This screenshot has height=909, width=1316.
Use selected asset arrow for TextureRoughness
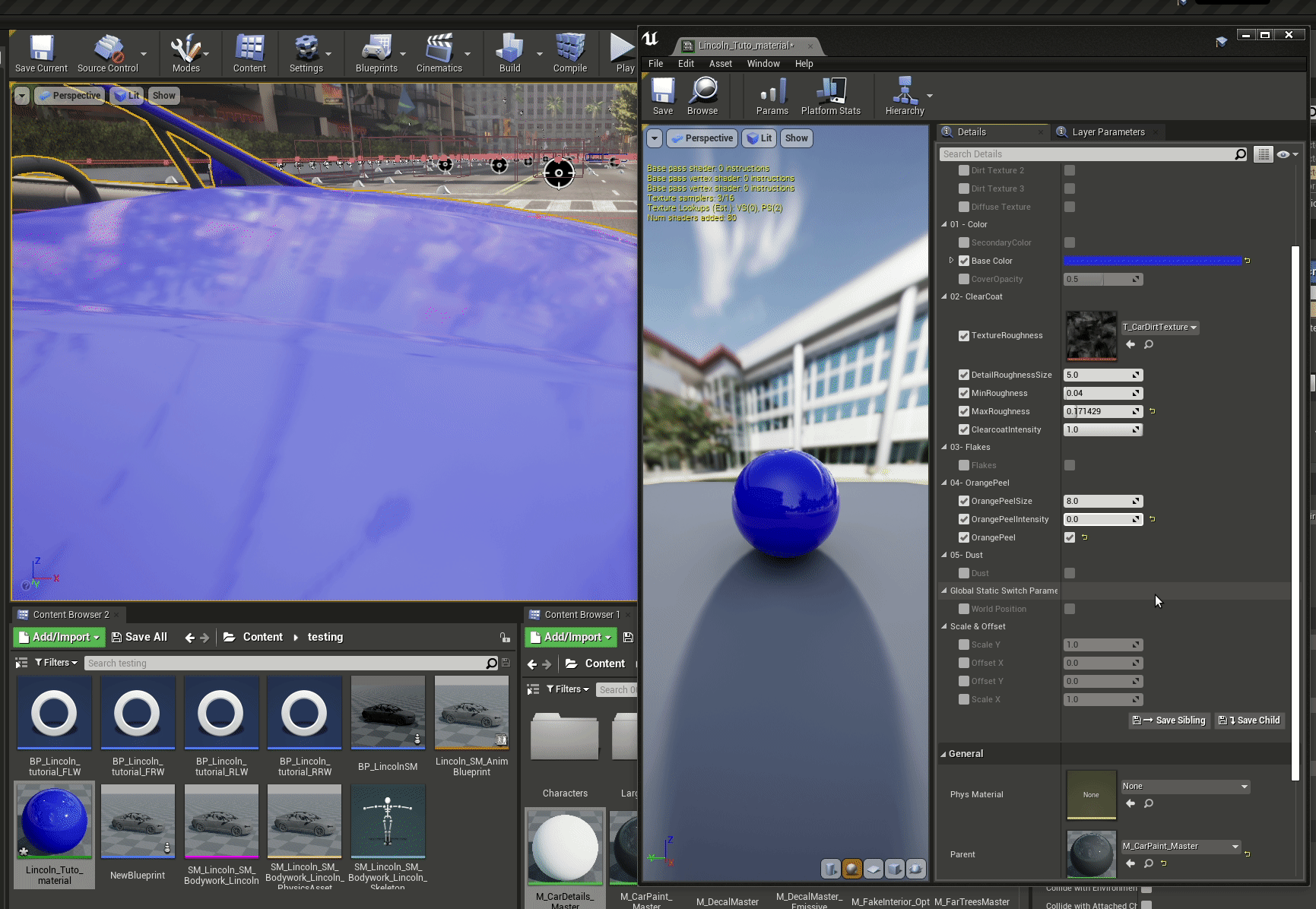pos(1130,344)
